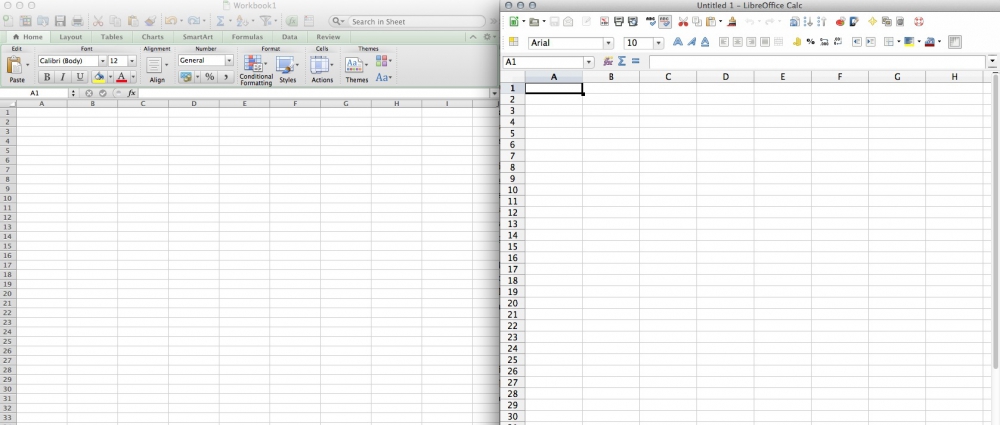Click the Sum sigma icon in LibreOffice

pyautogui.click(x=621, y=61)
